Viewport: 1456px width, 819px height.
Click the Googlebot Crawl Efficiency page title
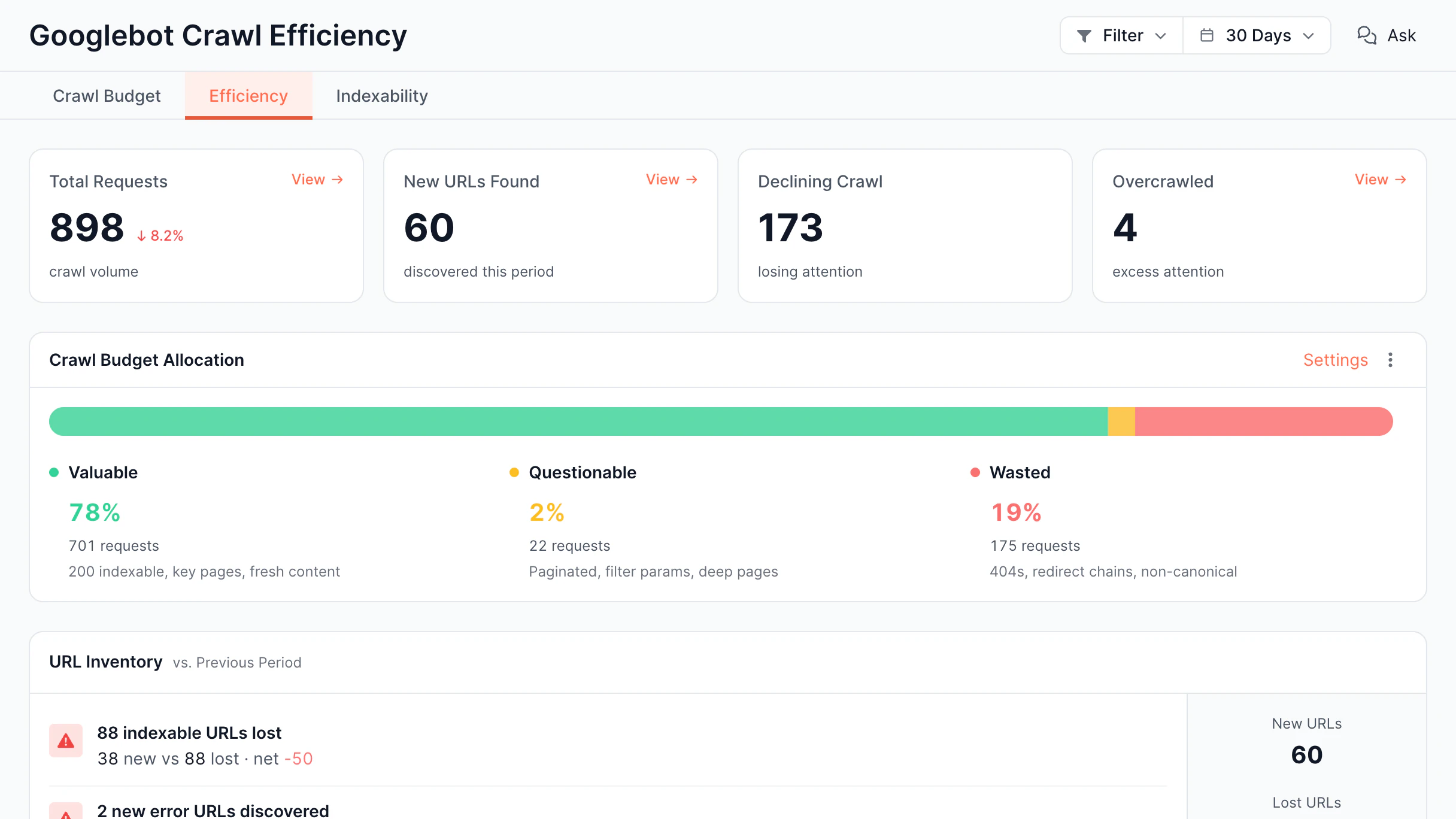pos(218,35)
